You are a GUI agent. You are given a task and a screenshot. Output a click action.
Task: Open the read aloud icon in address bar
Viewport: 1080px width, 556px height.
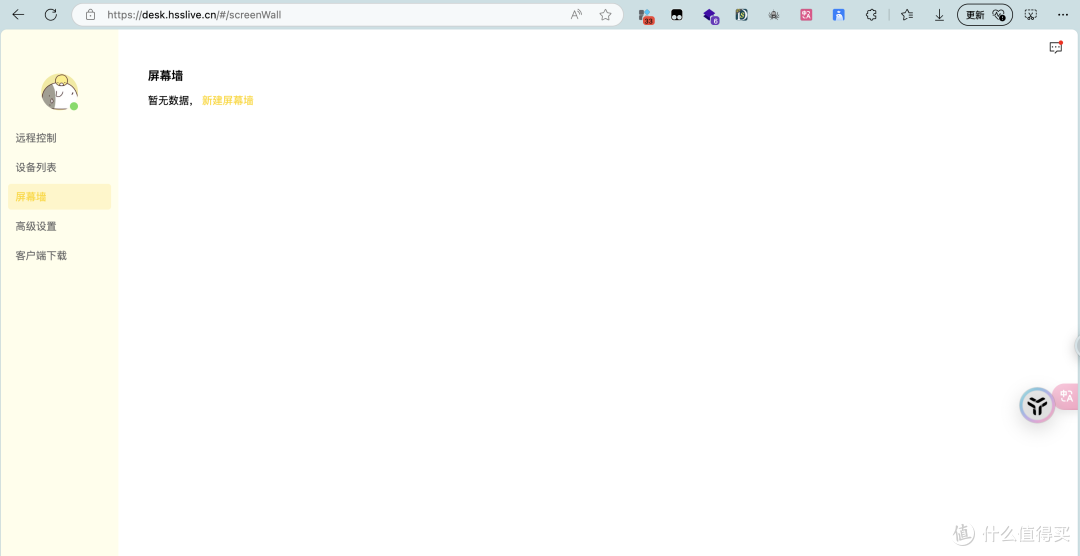pos(577,14)
